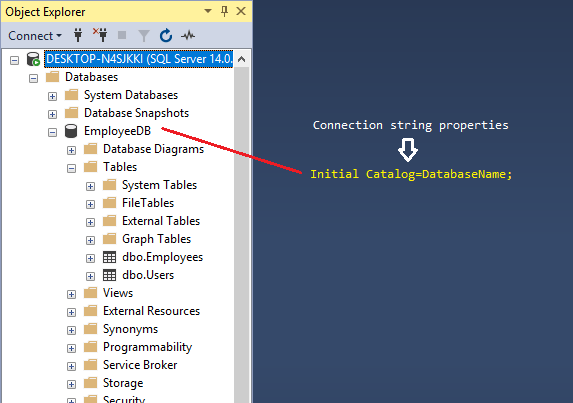Select Programmability in the tree
Screen dimensions: 573x403
click(147, 347)
